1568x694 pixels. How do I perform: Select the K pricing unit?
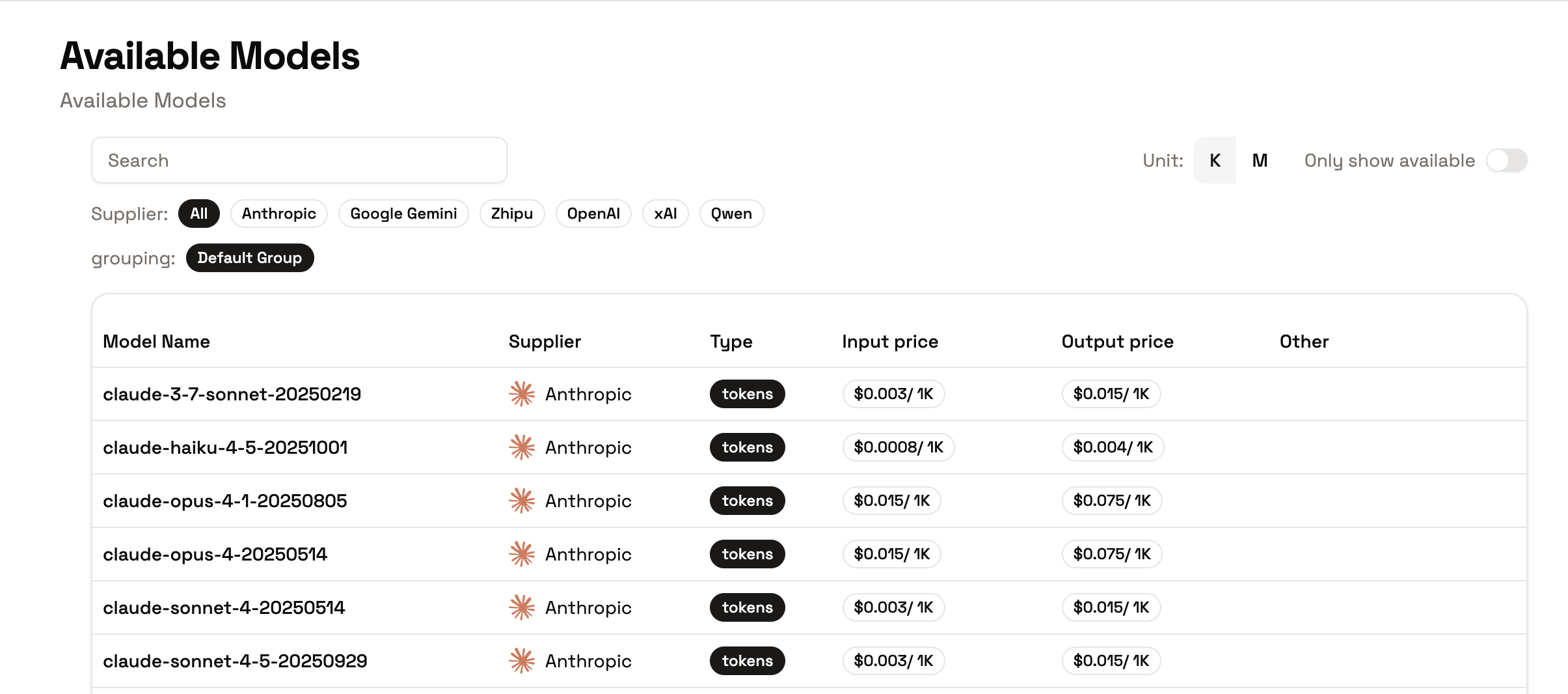pyautogui.click(x=1214, y=160)
